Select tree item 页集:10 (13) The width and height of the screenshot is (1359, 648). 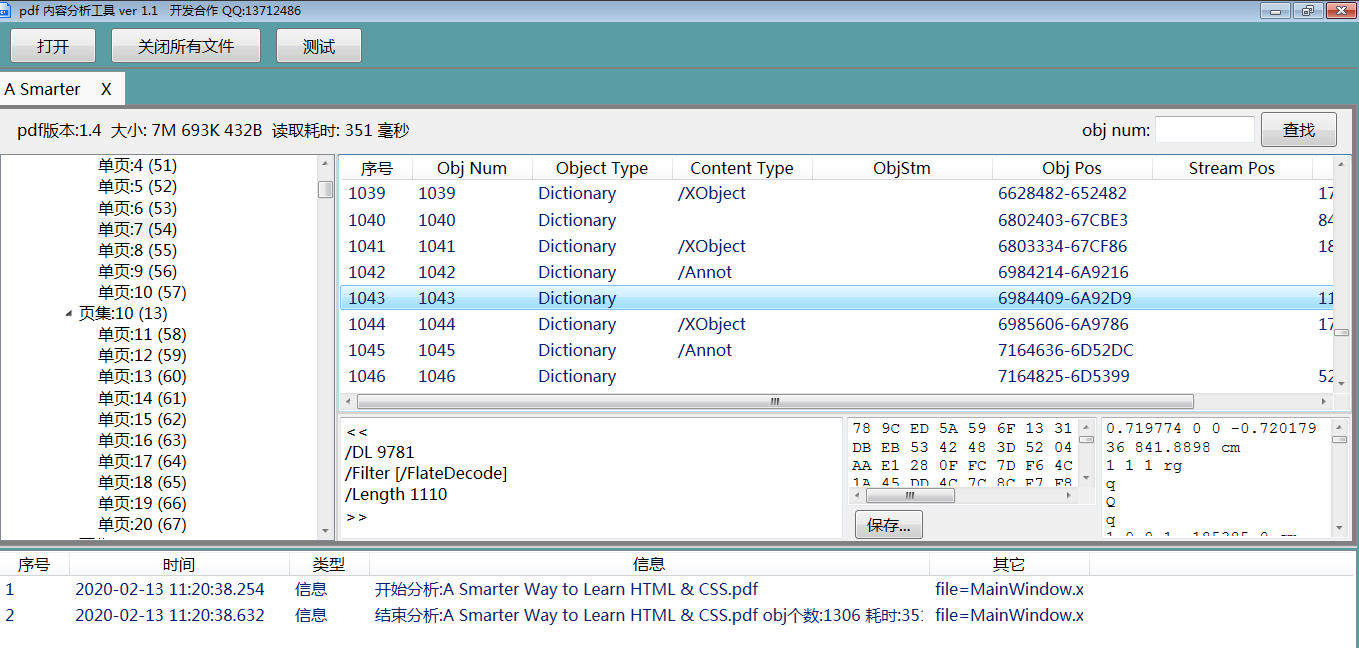tap(123, 313)
